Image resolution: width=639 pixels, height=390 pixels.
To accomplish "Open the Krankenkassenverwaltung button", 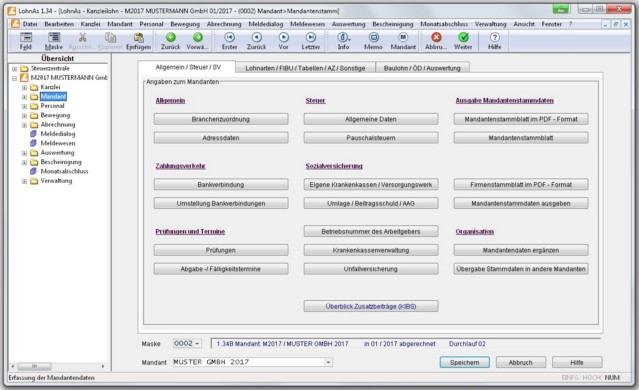I will (x=371, y=250).
